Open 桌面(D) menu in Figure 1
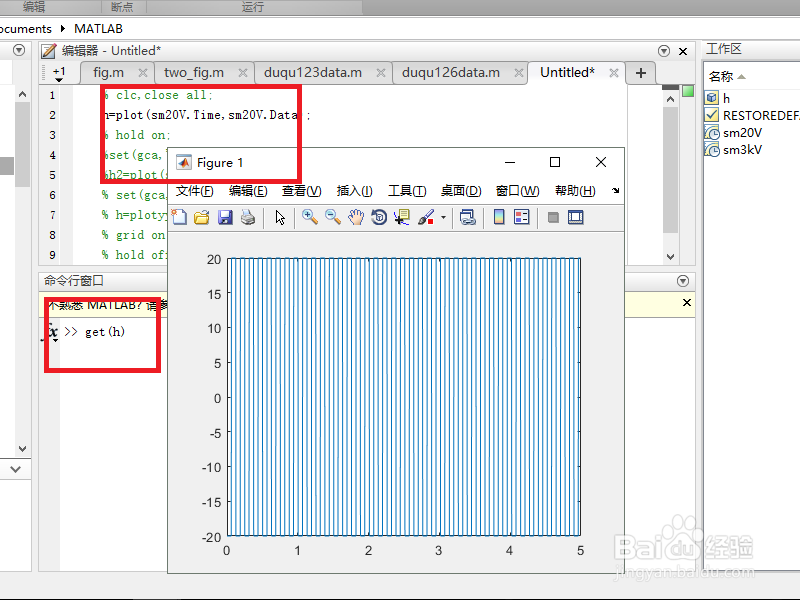Image resolution: width=800 pixels, height=600 pixels. 461,191
